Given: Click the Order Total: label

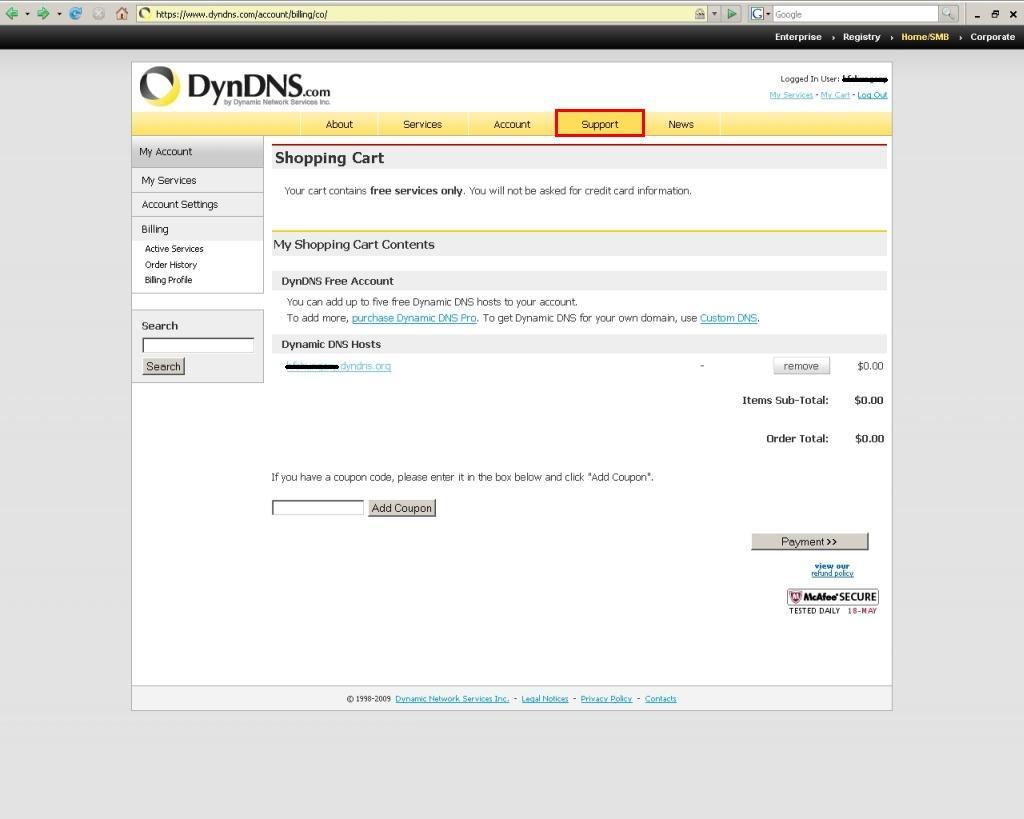Looking at the screenshot, I should (x=797, y=439).
